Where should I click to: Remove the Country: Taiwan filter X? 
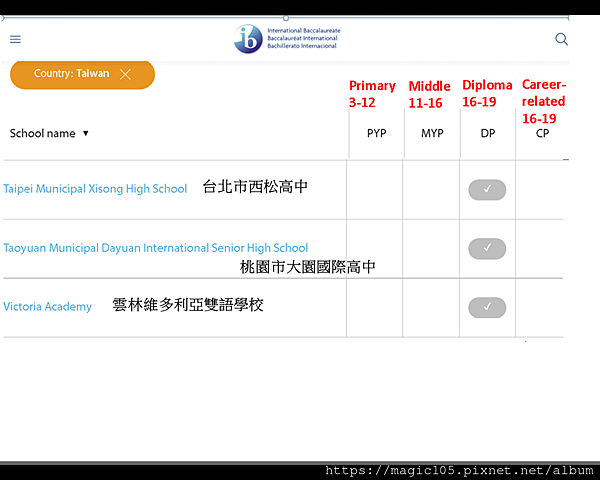click(x=125, y=74)
